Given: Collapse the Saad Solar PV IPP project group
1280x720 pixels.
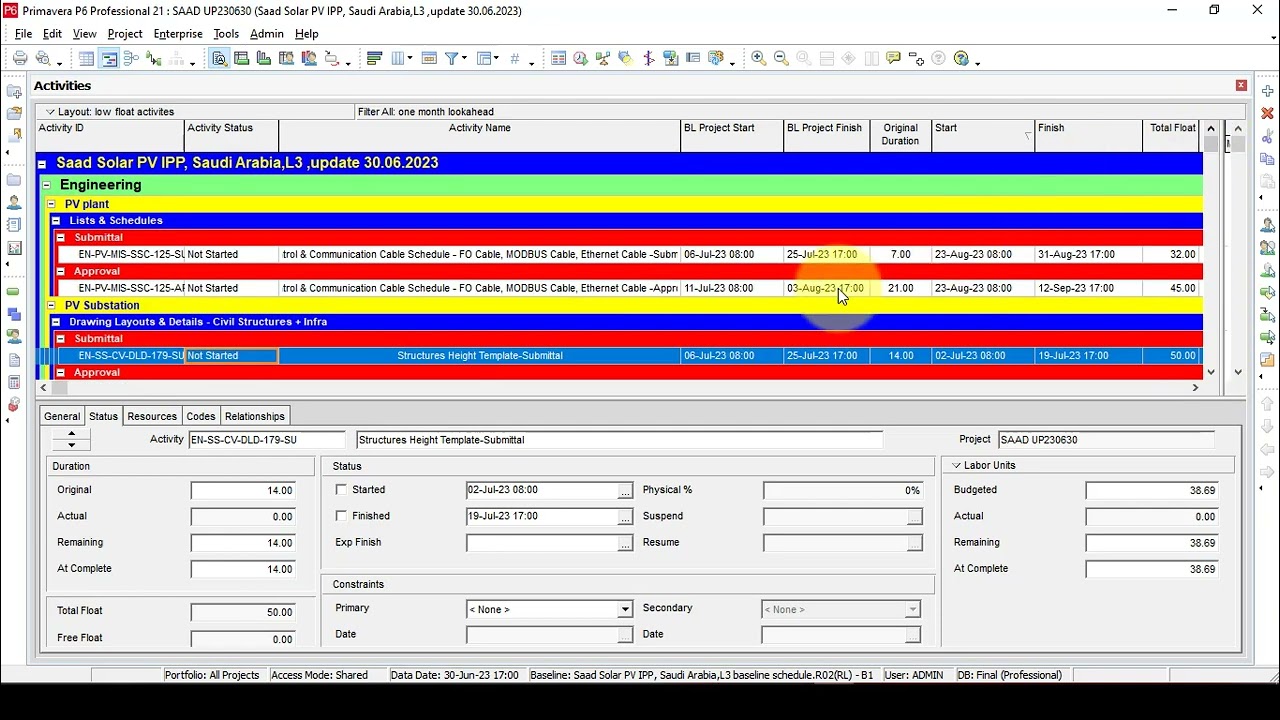Looking at the screenshot, I should 42,163.
